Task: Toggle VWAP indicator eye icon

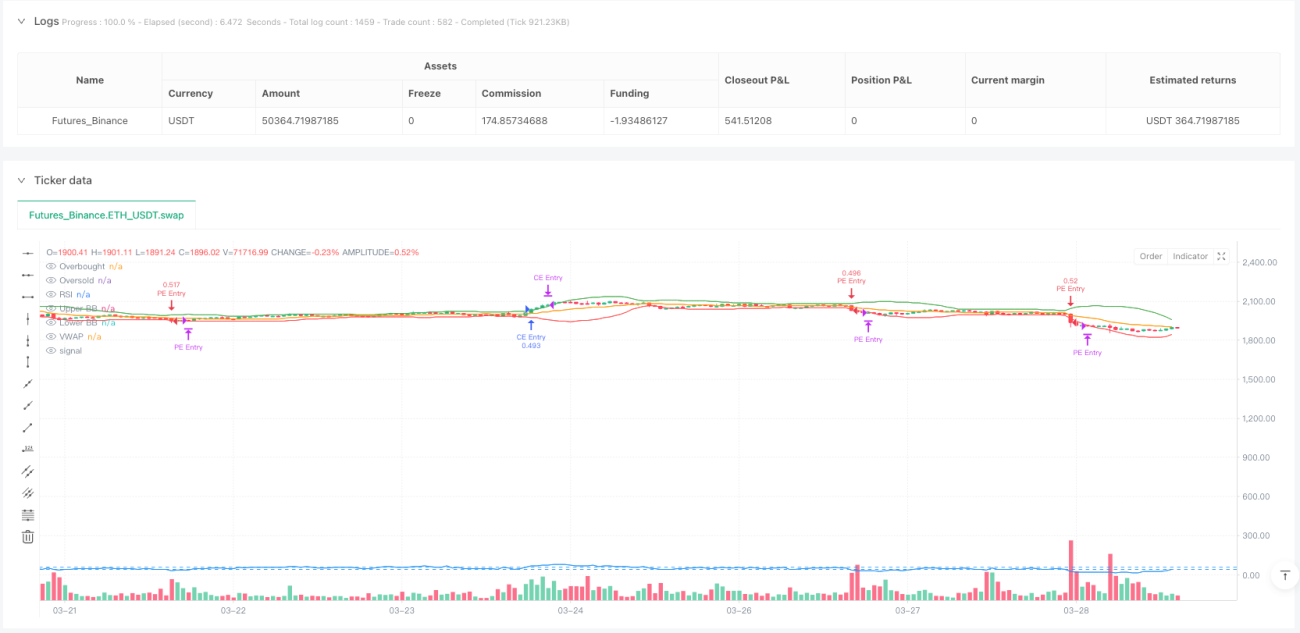Action: 52,337
